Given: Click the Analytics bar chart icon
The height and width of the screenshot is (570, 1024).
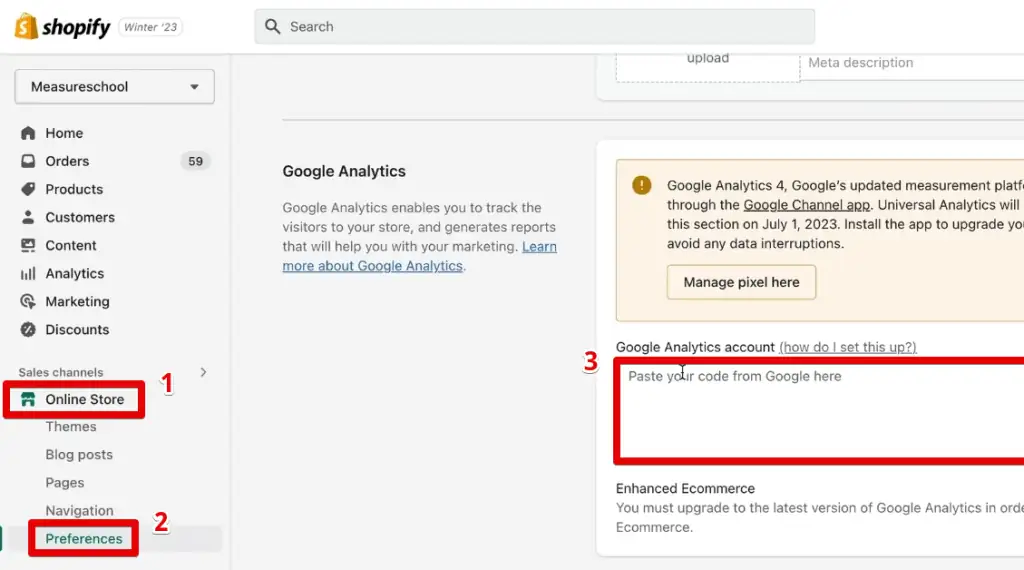Looking at the screenshot, I should (28, 273).
